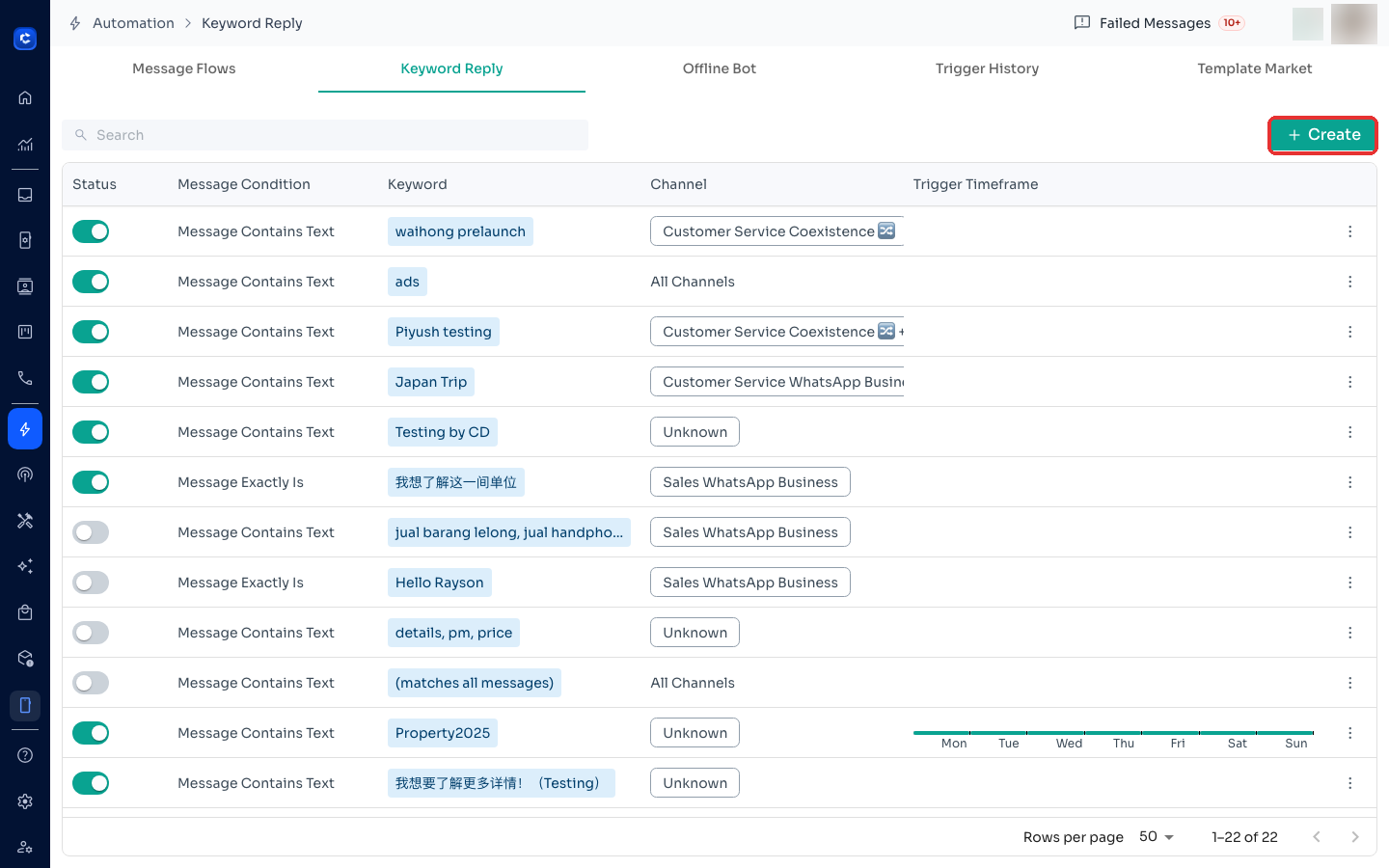Click the Automation breadcrumb link

click(x=133, y=23)
